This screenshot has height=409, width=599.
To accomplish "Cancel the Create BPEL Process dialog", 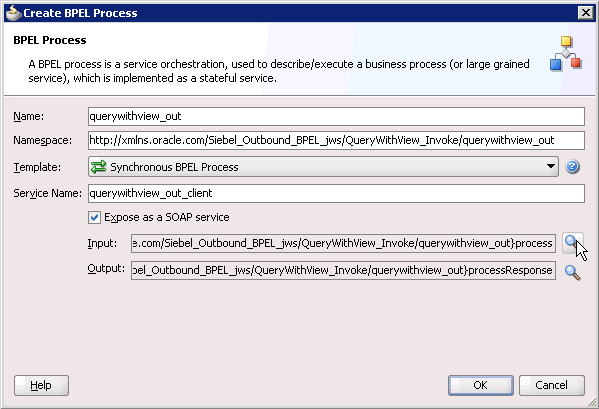I will pos(551,385).
